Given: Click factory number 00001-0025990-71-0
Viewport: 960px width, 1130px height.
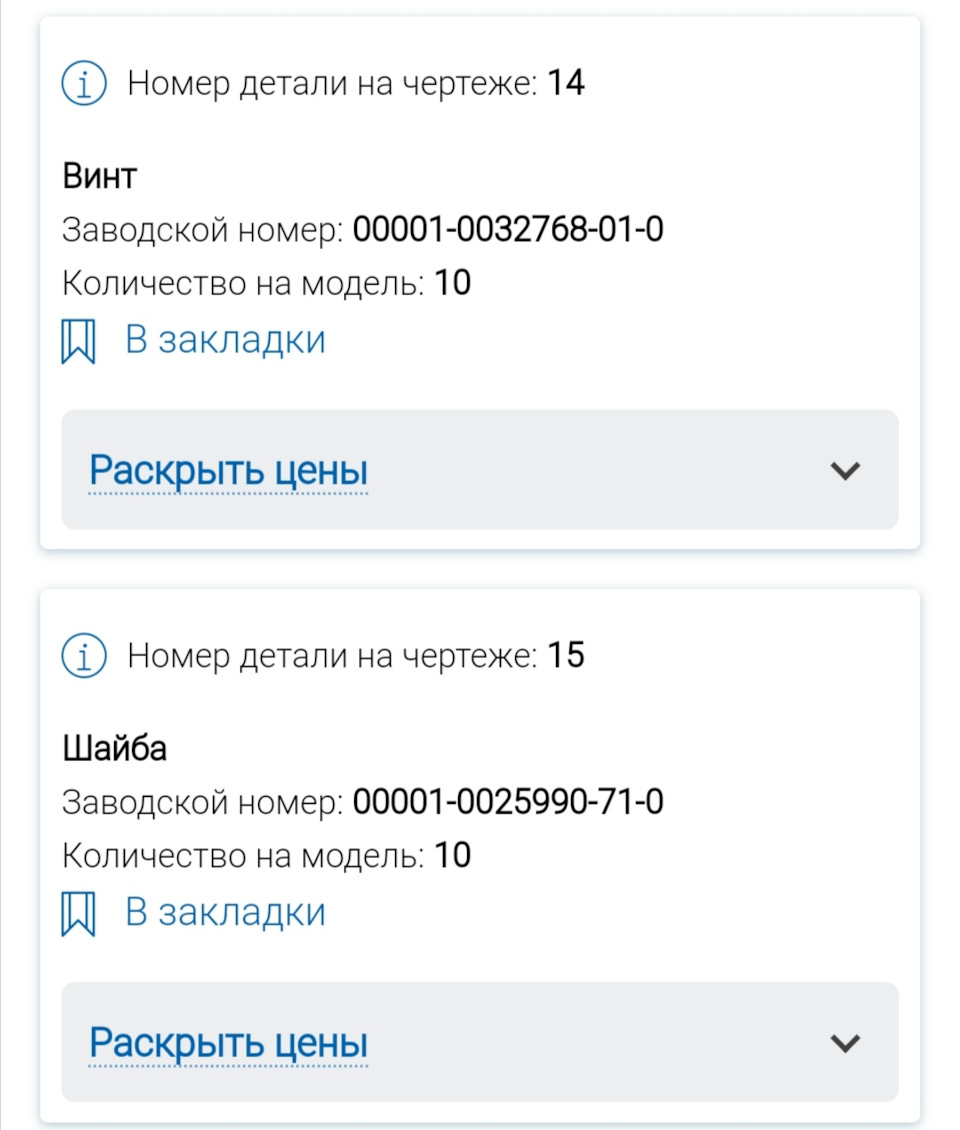Looking at the screenshot, I should click(x=508, y=801).
